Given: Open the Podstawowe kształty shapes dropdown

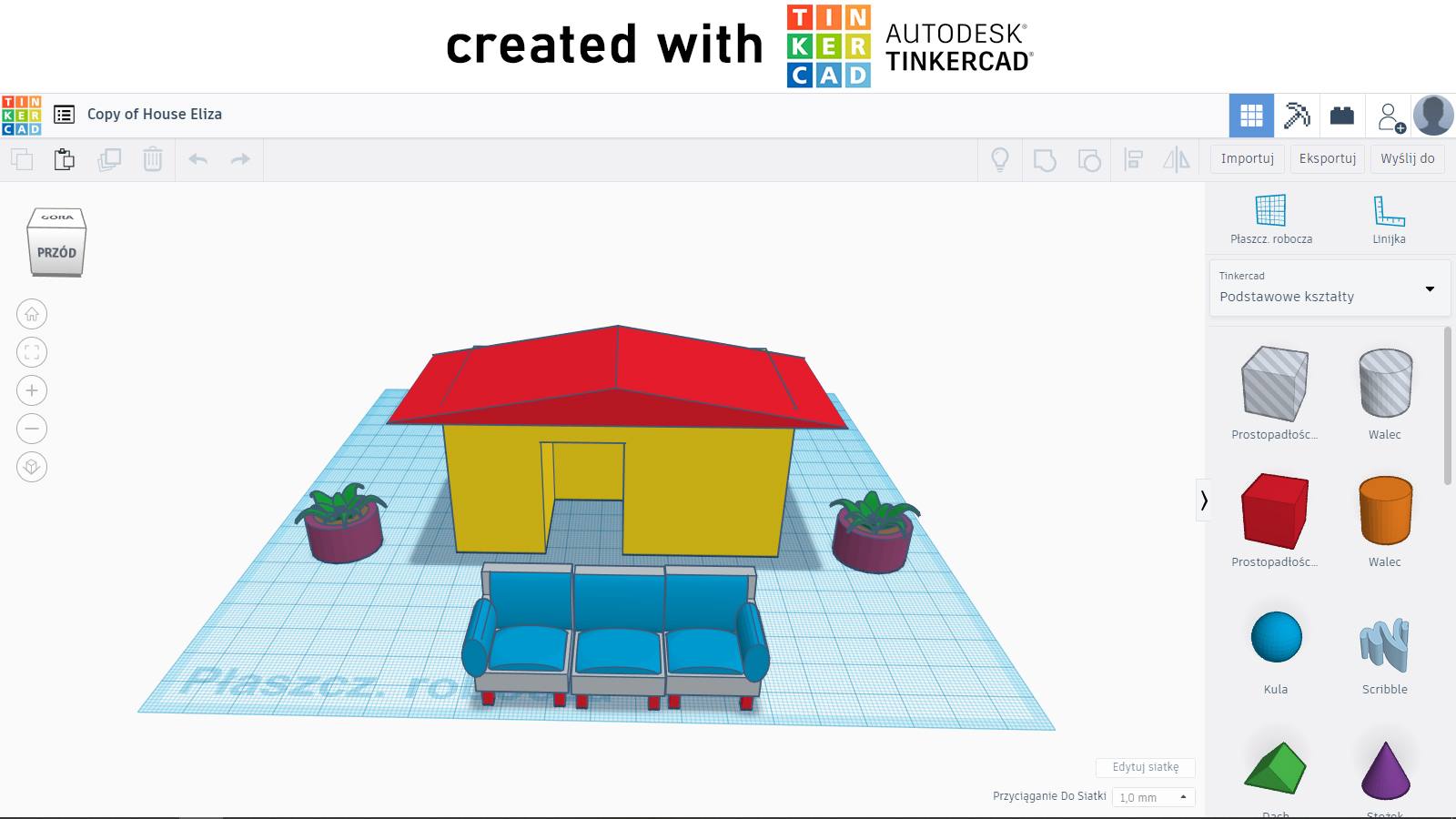Looking at the screenshot, I should pos(1330,288).
